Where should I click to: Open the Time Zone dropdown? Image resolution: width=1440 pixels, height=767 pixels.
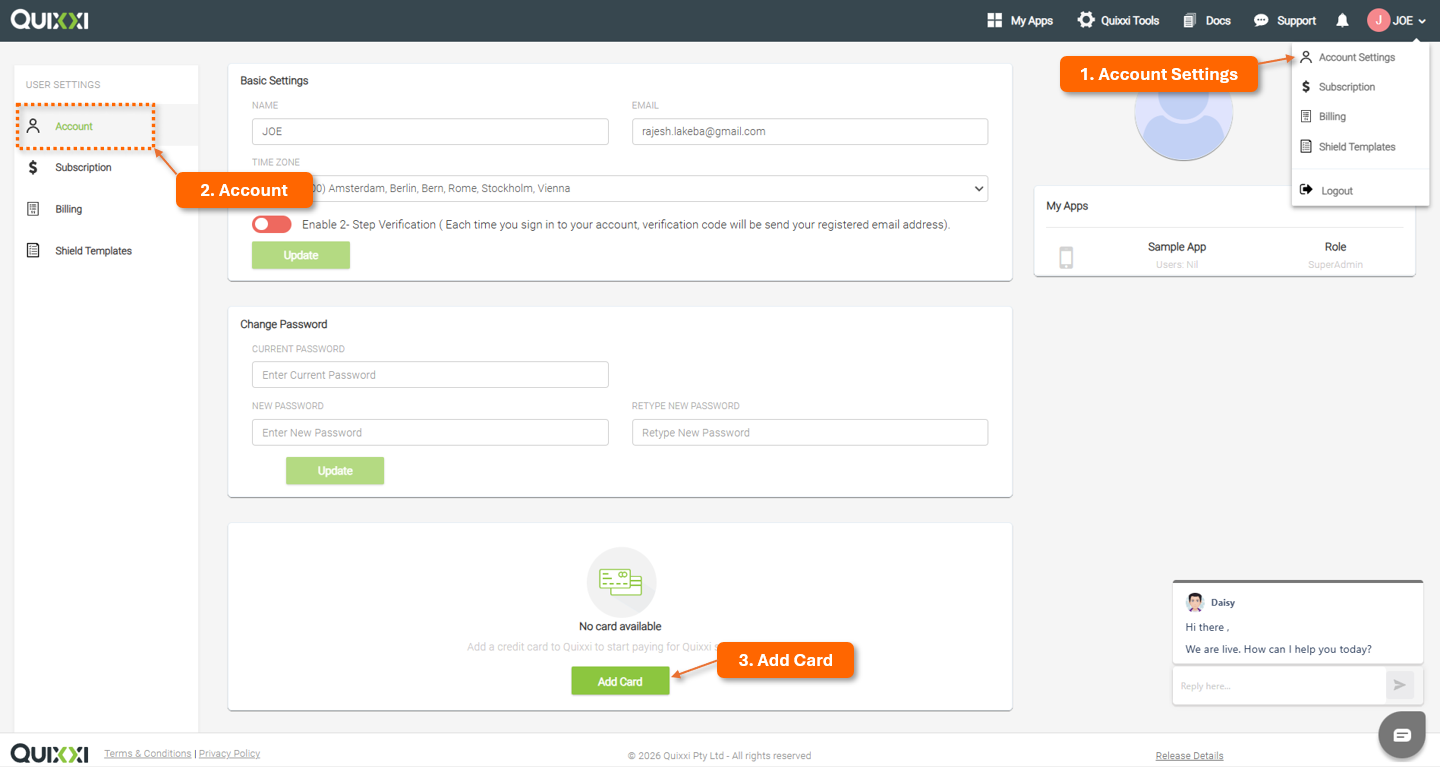point(620,188)
